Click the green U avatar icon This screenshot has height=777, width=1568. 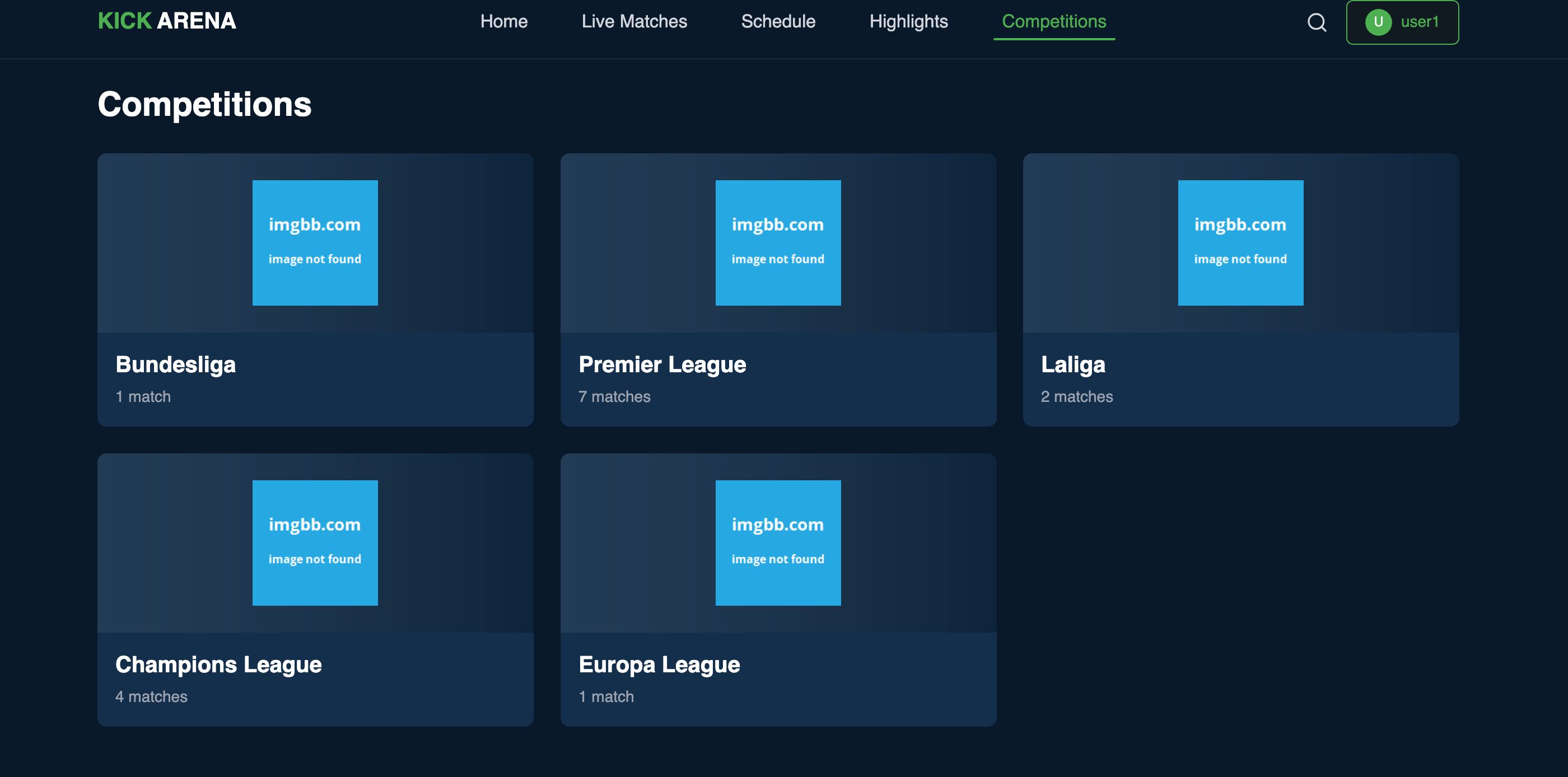pyautogui.click(x=1378, y=22)
